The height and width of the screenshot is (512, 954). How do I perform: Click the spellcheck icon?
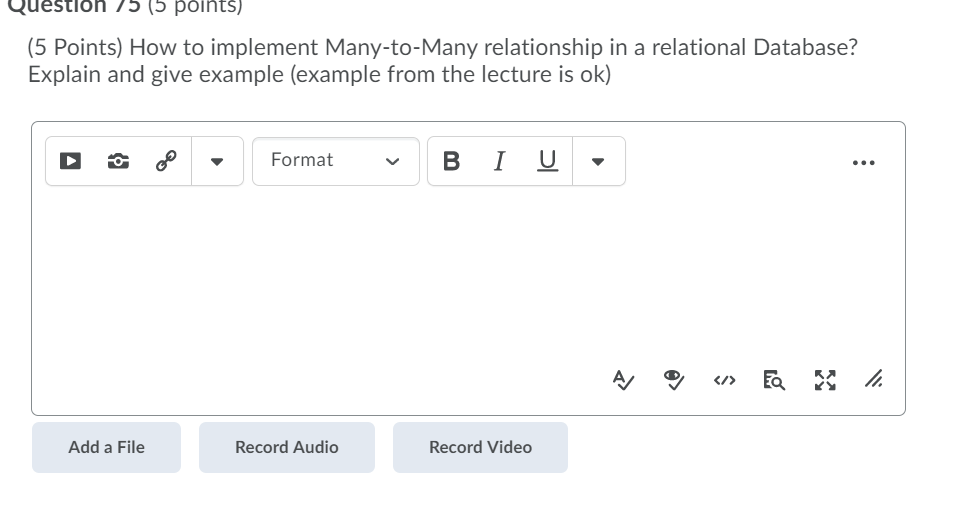(x=623, y=381)
